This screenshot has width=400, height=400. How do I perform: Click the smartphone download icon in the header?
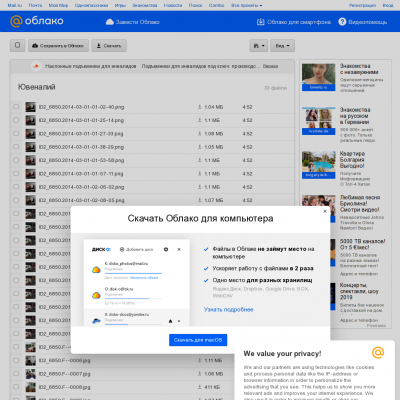[x=260, y=22]
